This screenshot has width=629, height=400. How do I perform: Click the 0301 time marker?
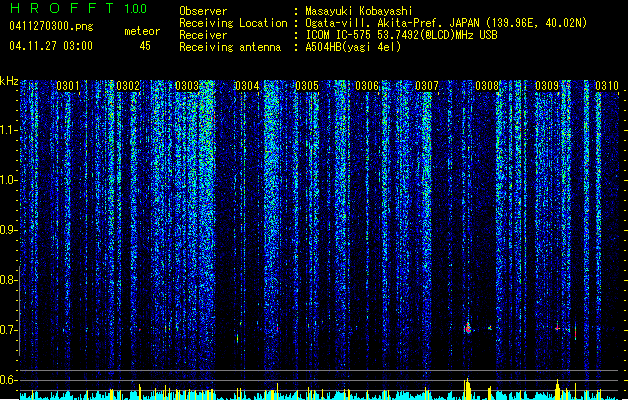(68, 86)
